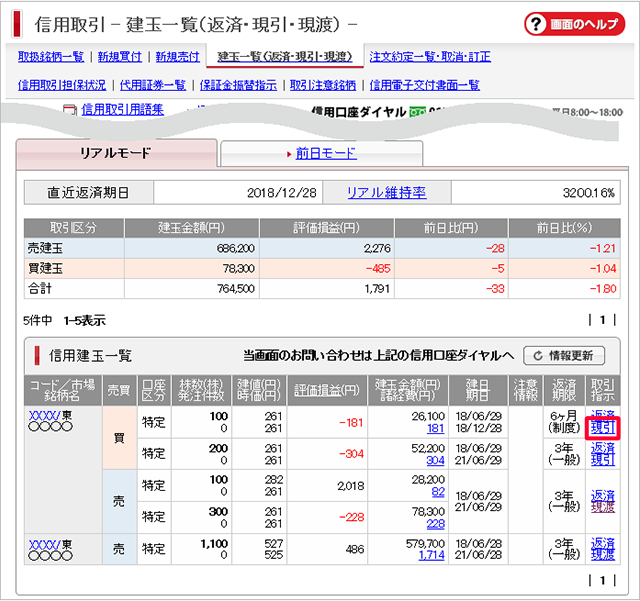Click fee link 1,714 in last row
Screen dimensions: 640x601
(x=431, y=555)
